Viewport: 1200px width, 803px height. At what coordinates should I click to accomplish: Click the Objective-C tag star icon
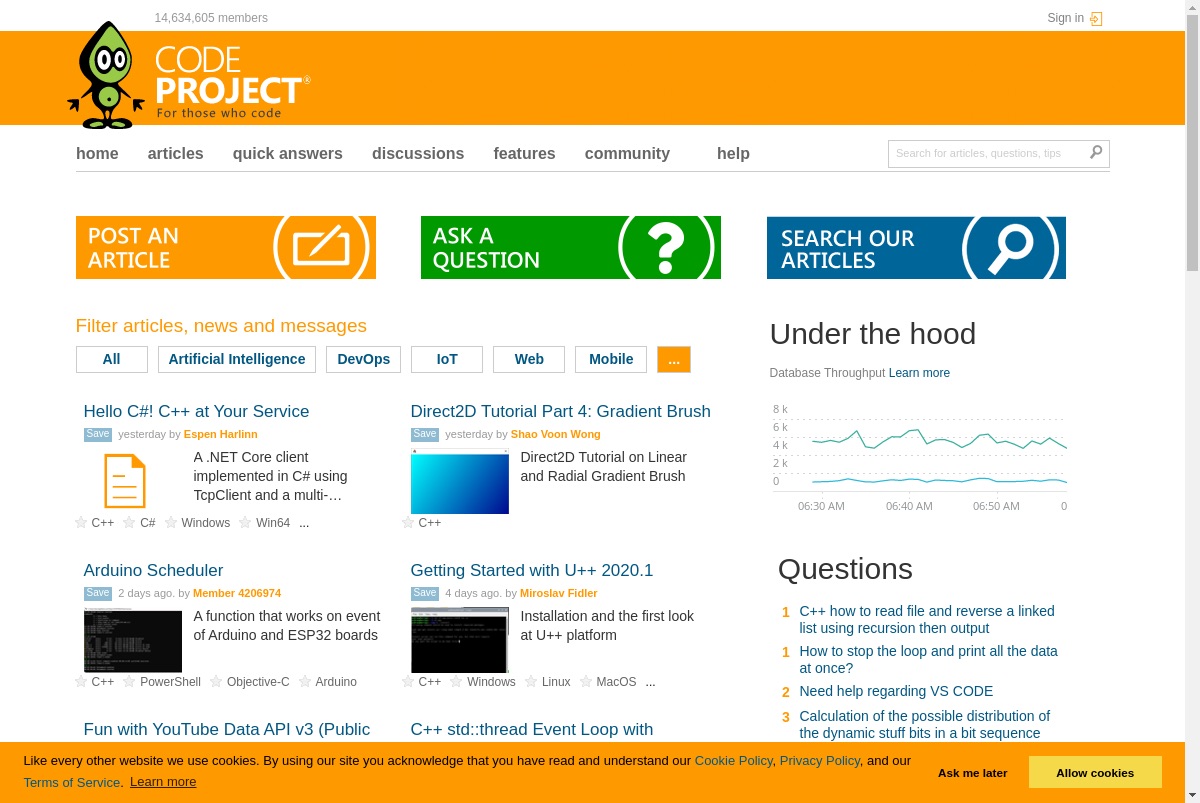[216, 681]
